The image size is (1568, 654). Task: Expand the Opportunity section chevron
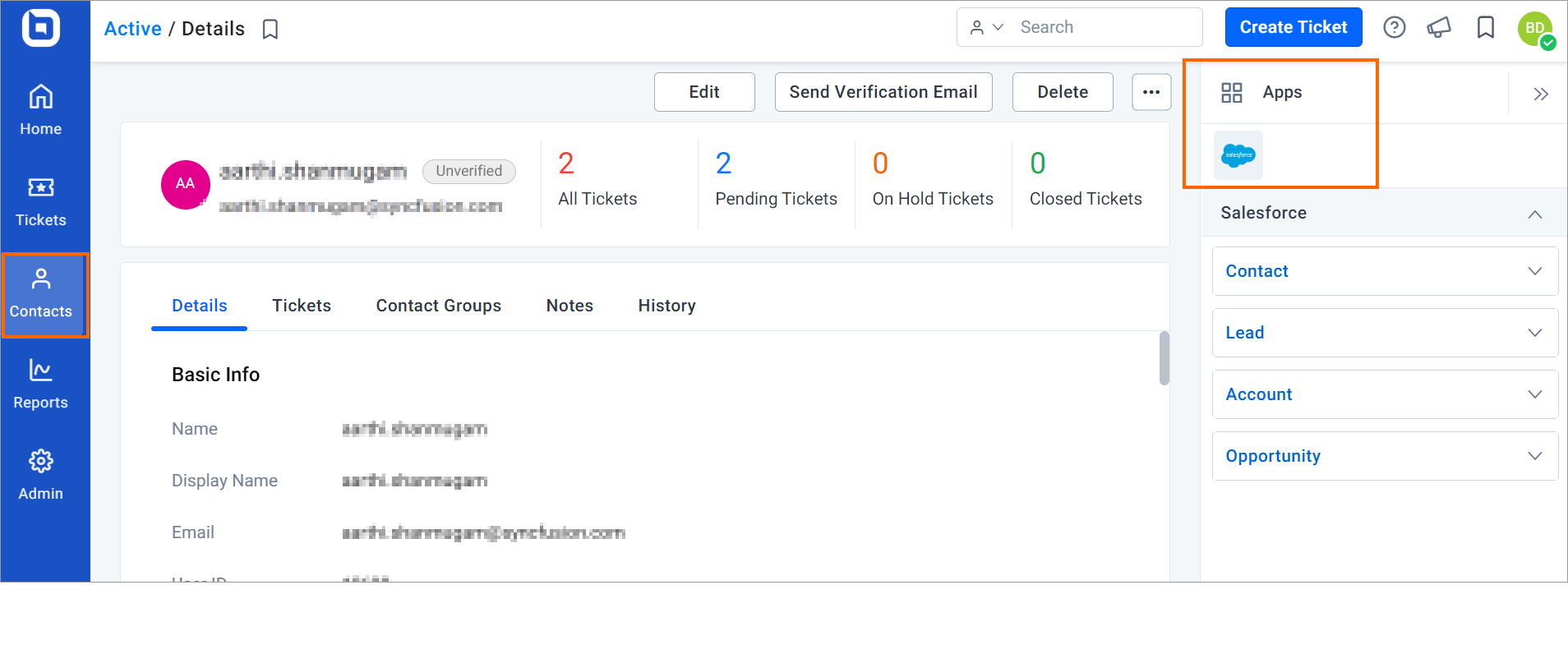pyautogui.click(x=1534, y=456)
